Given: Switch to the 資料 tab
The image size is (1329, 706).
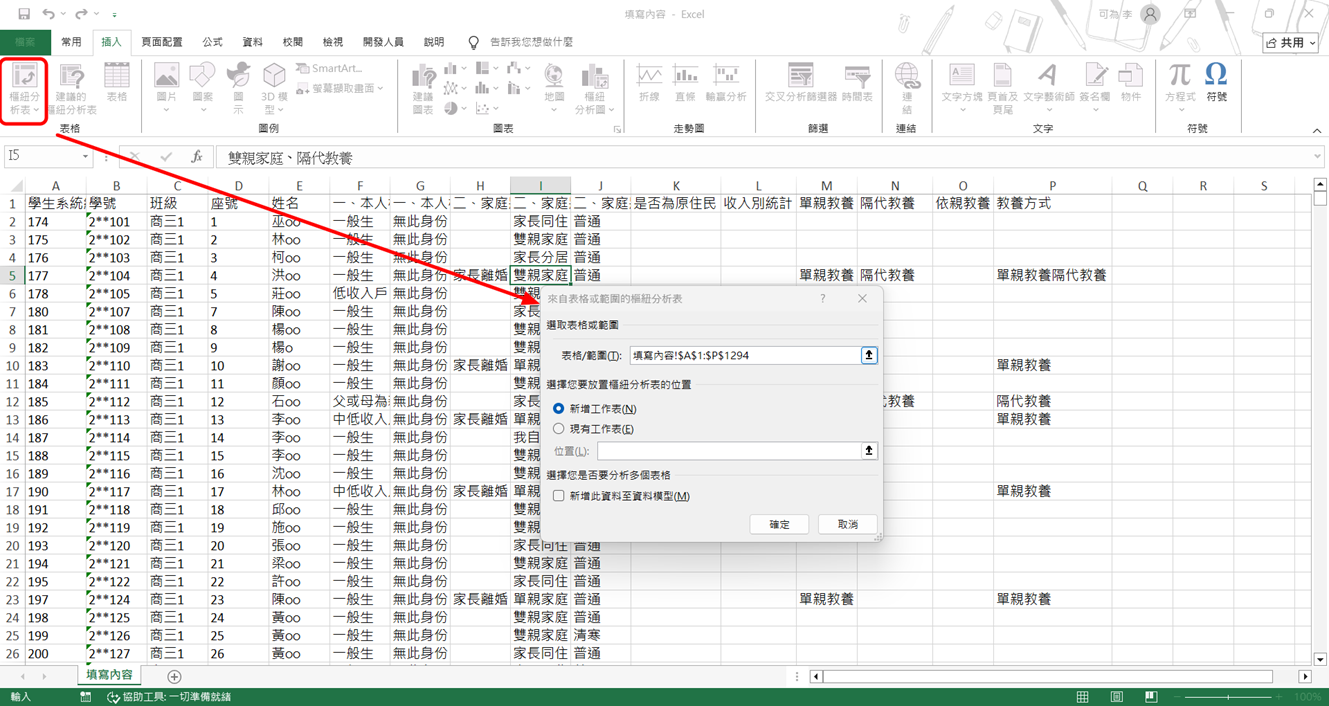Looking at the screenshot, I should [253, 43].
